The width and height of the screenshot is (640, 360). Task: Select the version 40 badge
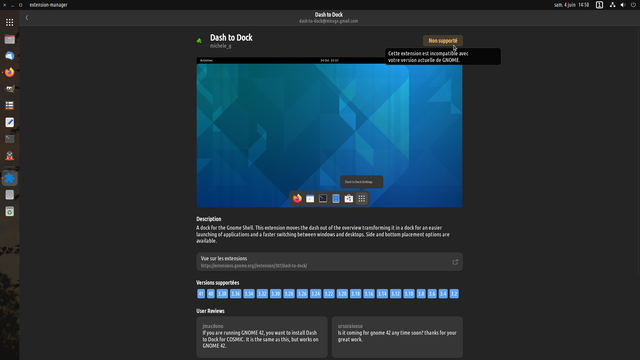211,294
